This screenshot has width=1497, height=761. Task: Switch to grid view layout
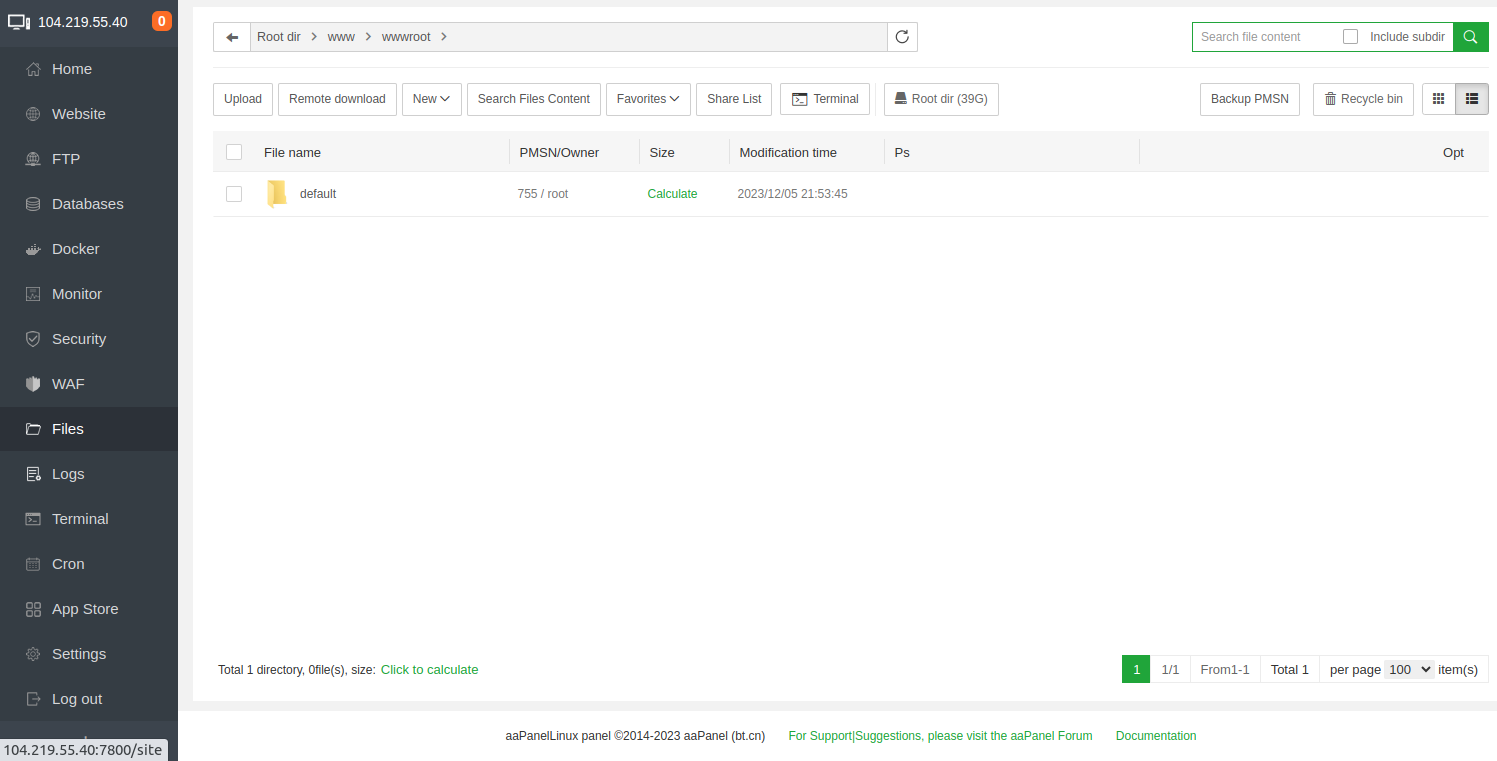(1439, 99)
